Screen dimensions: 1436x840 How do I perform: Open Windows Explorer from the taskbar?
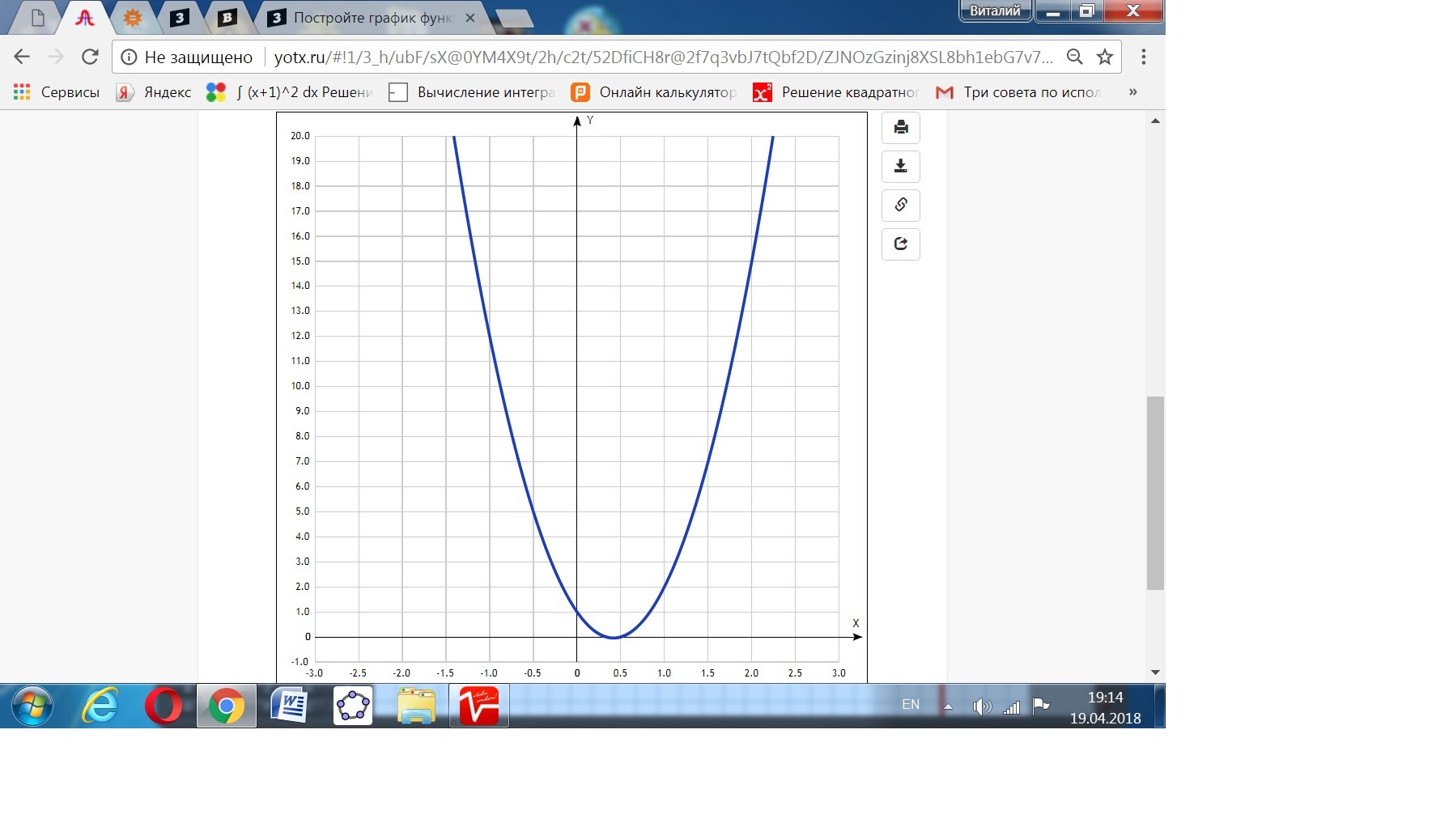(x=416, y=706)
